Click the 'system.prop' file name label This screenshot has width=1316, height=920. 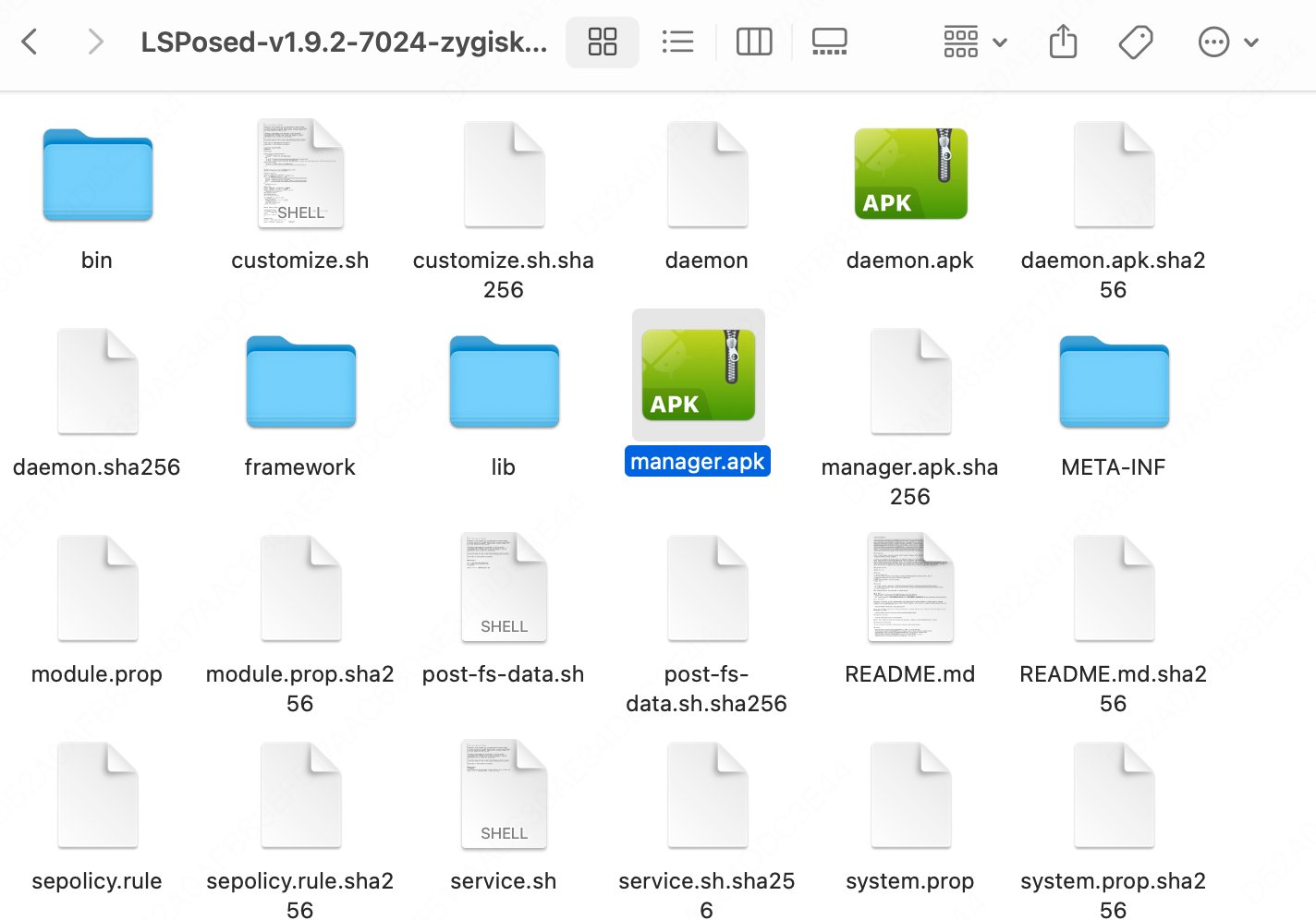tap(910, 881)
